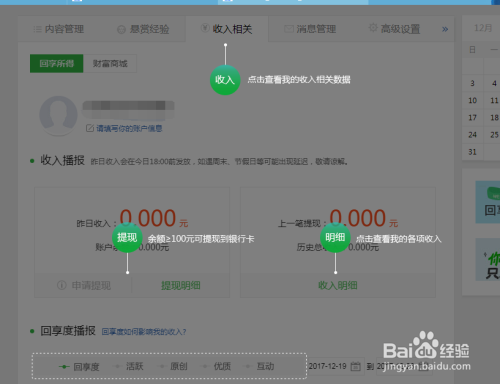Switch to the 财富商城 sub-tab
This screenshot has width=500, height=384.
(x=110, y=63)
